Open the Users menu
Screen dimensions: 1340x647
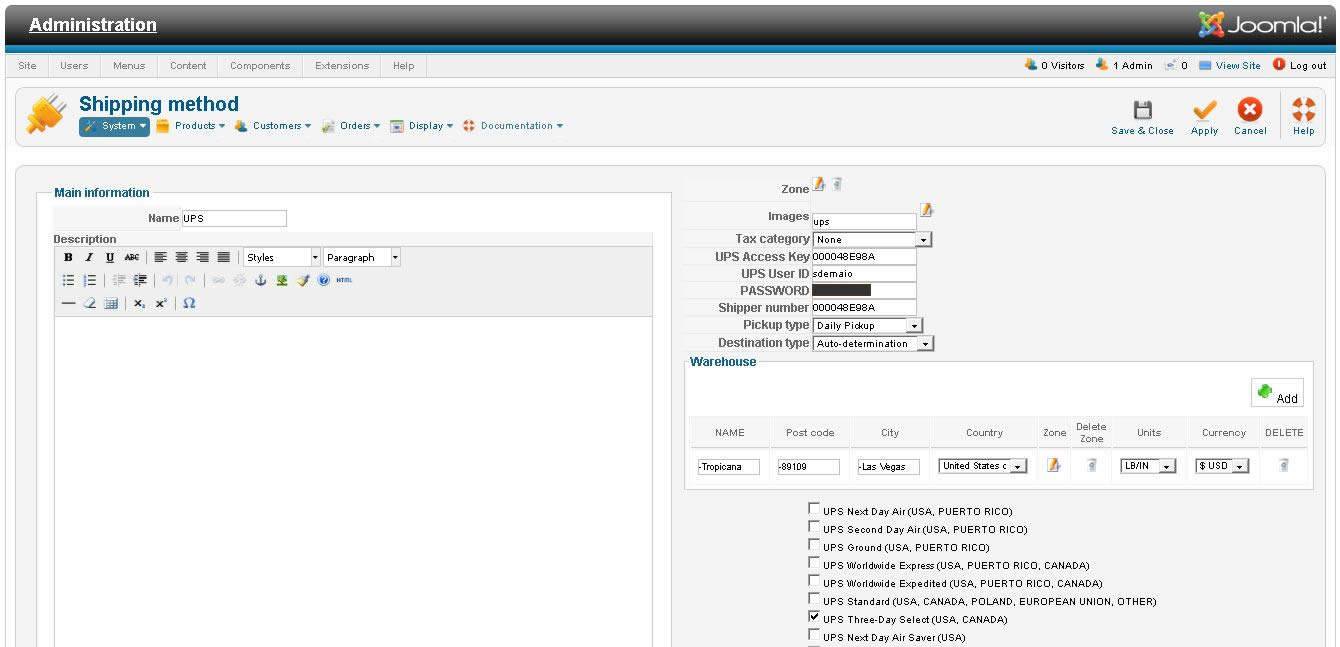74,66
